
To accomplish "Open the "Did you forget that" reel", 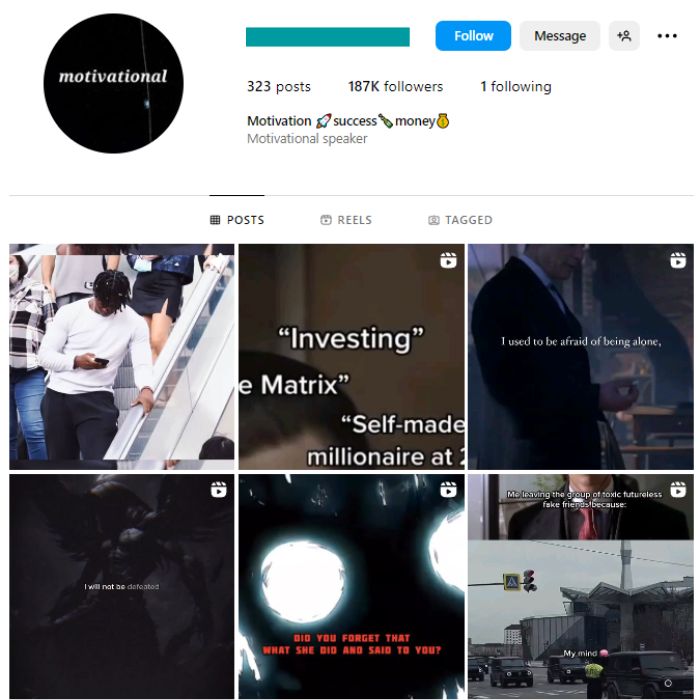I will point(351,587).
